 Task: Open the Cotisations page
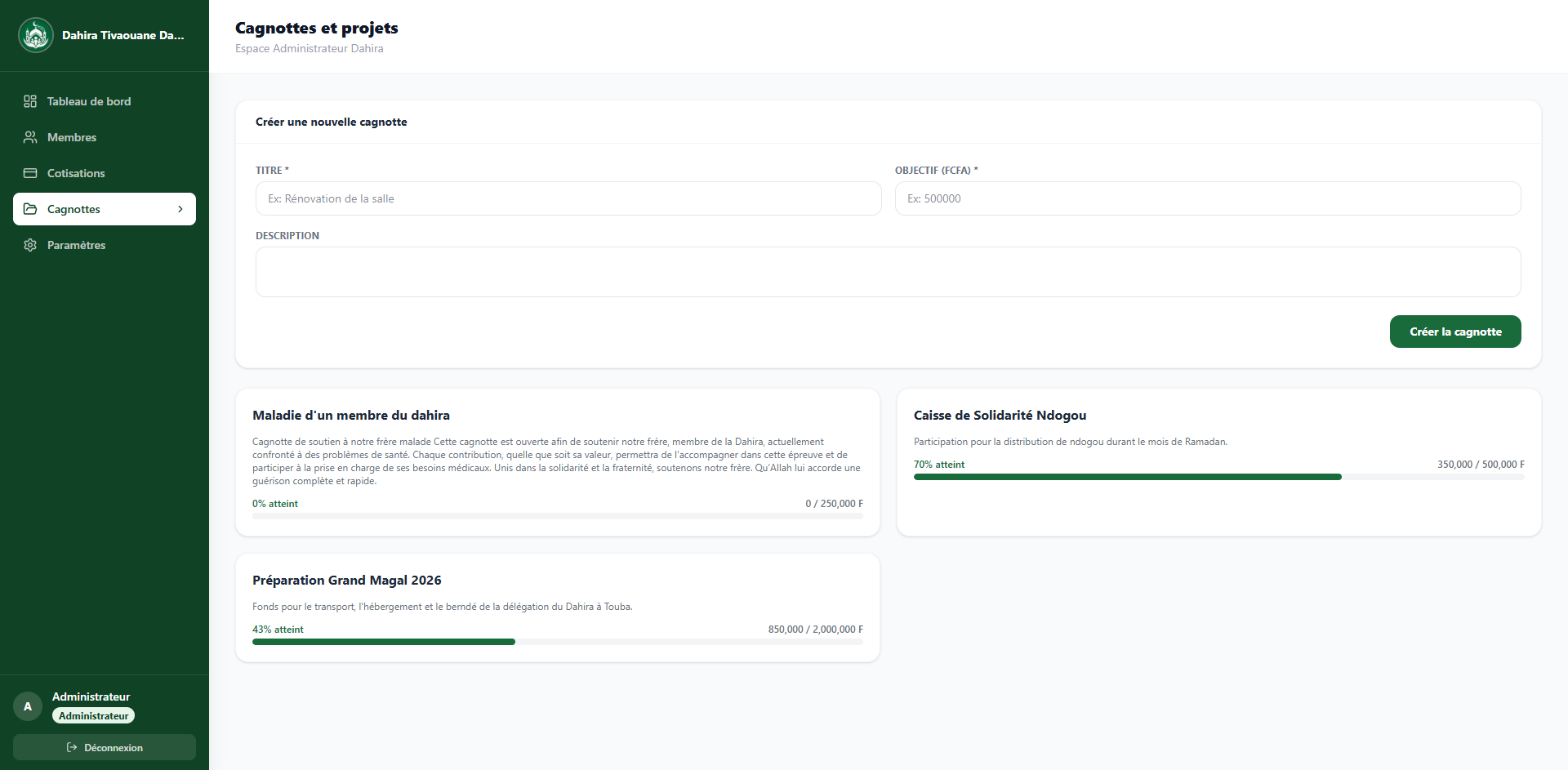click(105, 173)
